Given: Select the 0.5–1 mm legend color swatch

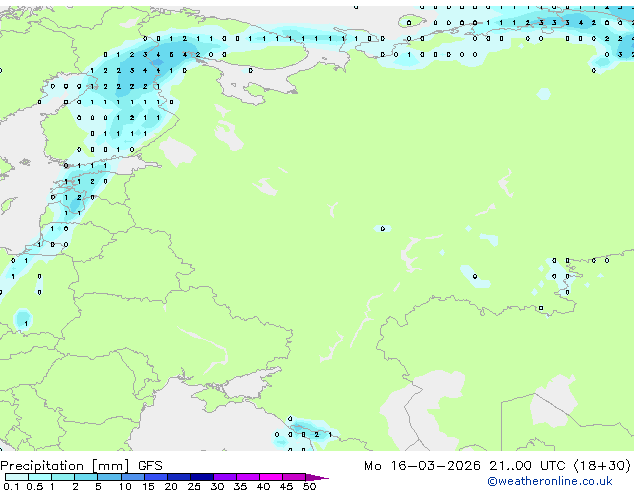Looking at the screenshot, I should (x=40, y=477).
